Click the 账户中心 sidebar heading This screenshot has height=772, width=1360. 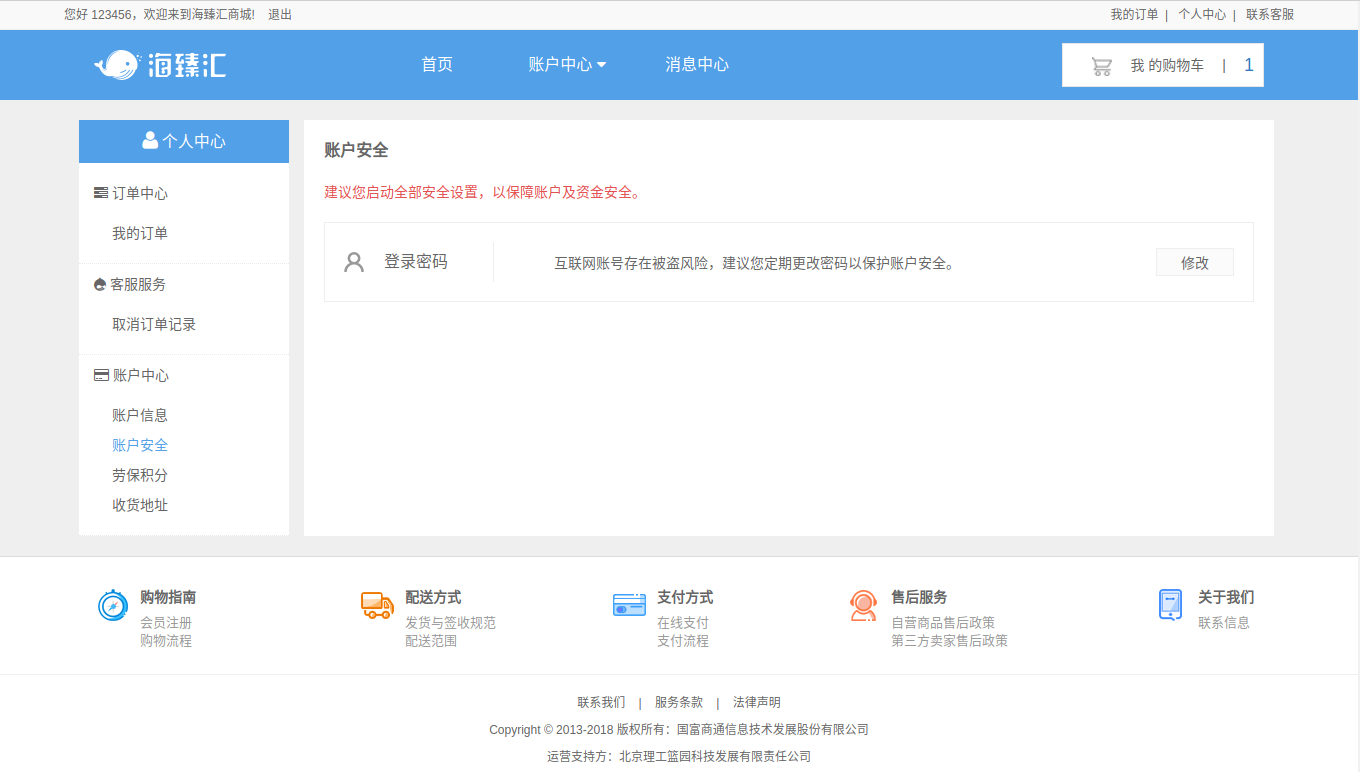pyautogui.click(x=141, y=375)
